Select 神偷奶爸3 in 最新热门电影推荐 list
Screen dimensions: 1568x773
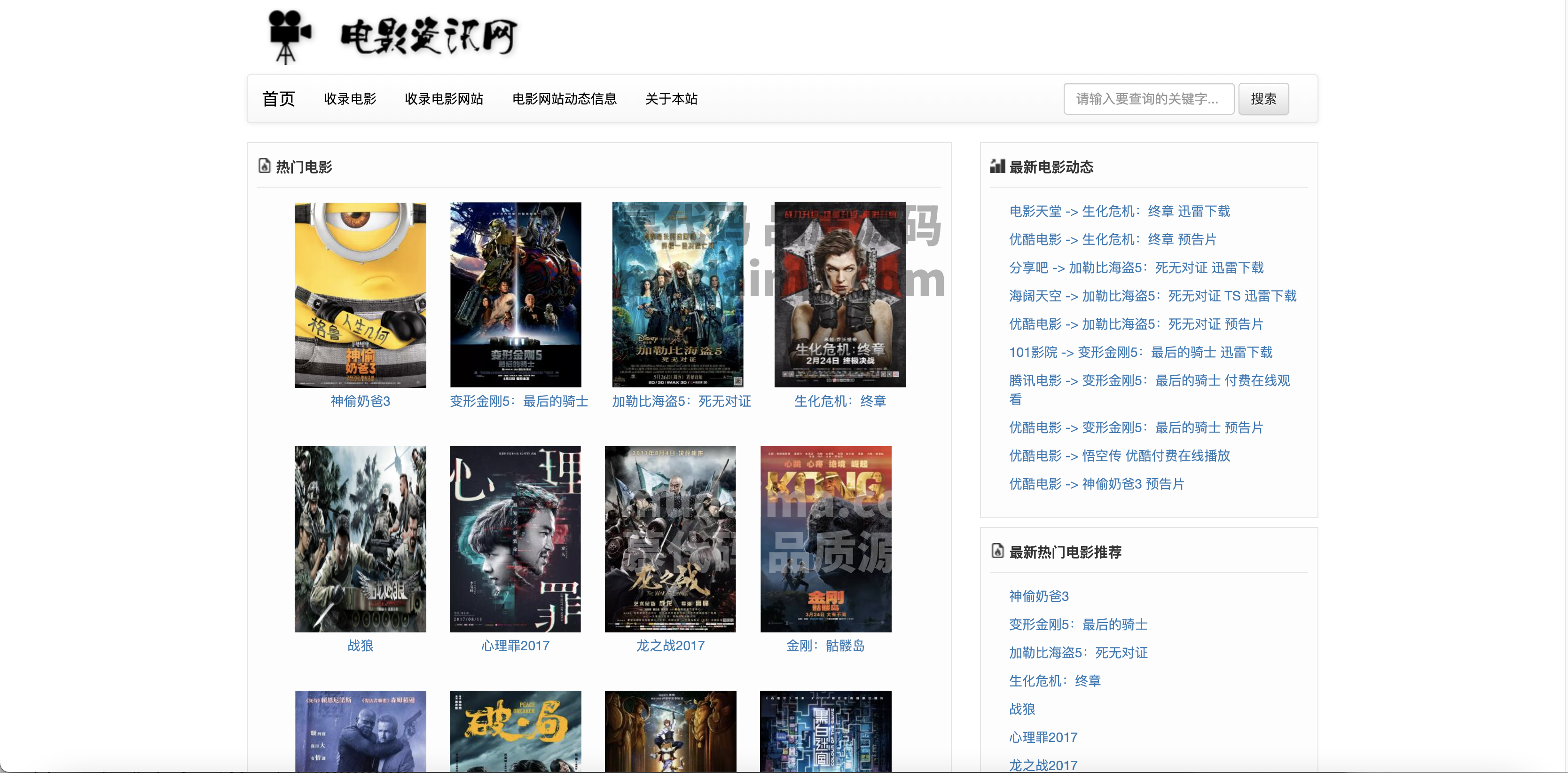point(1038,596)
